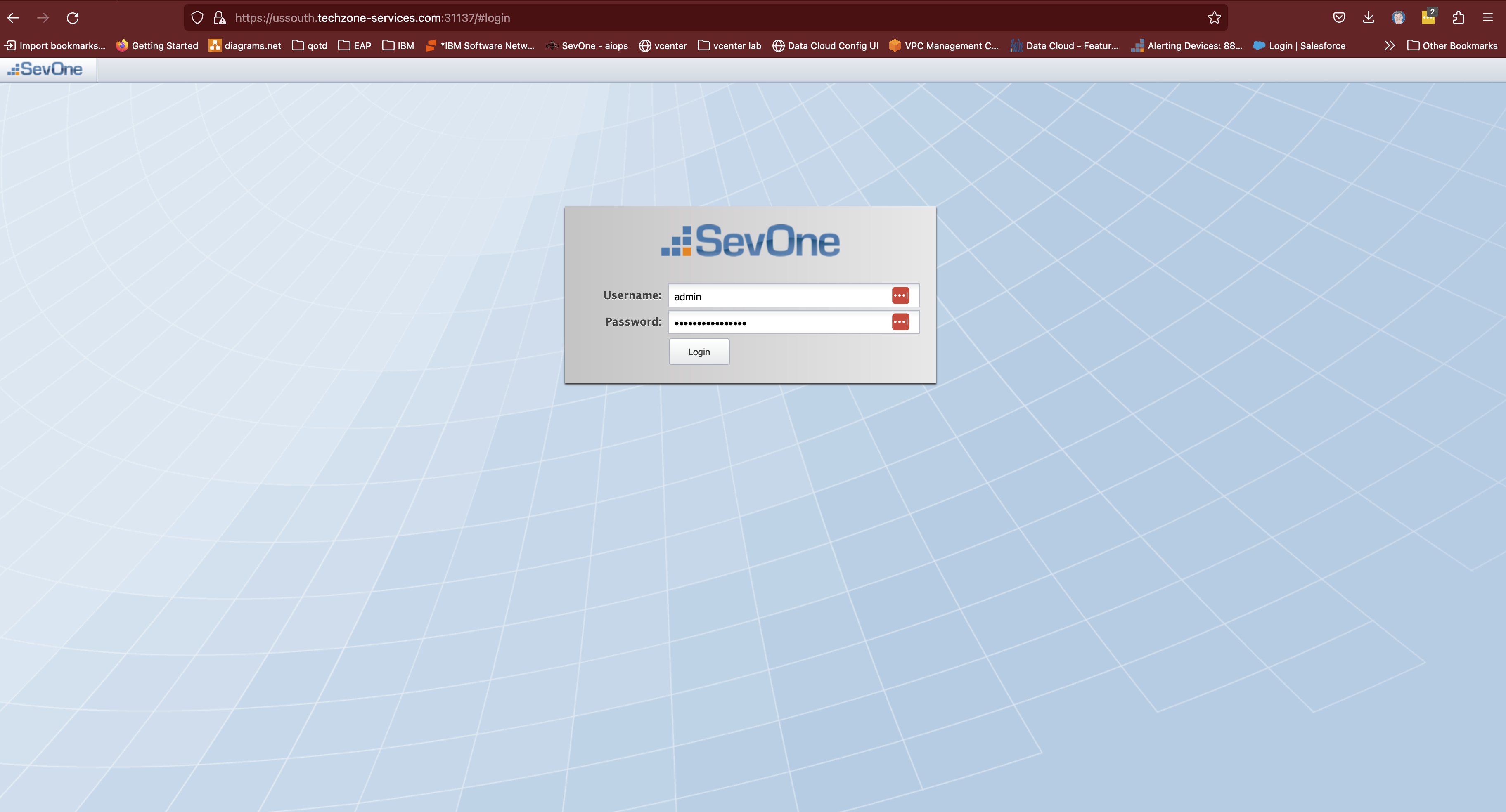Open SevOne - aiops bookmark
This screenshot has height=812, width=1506.
point(587,45)
